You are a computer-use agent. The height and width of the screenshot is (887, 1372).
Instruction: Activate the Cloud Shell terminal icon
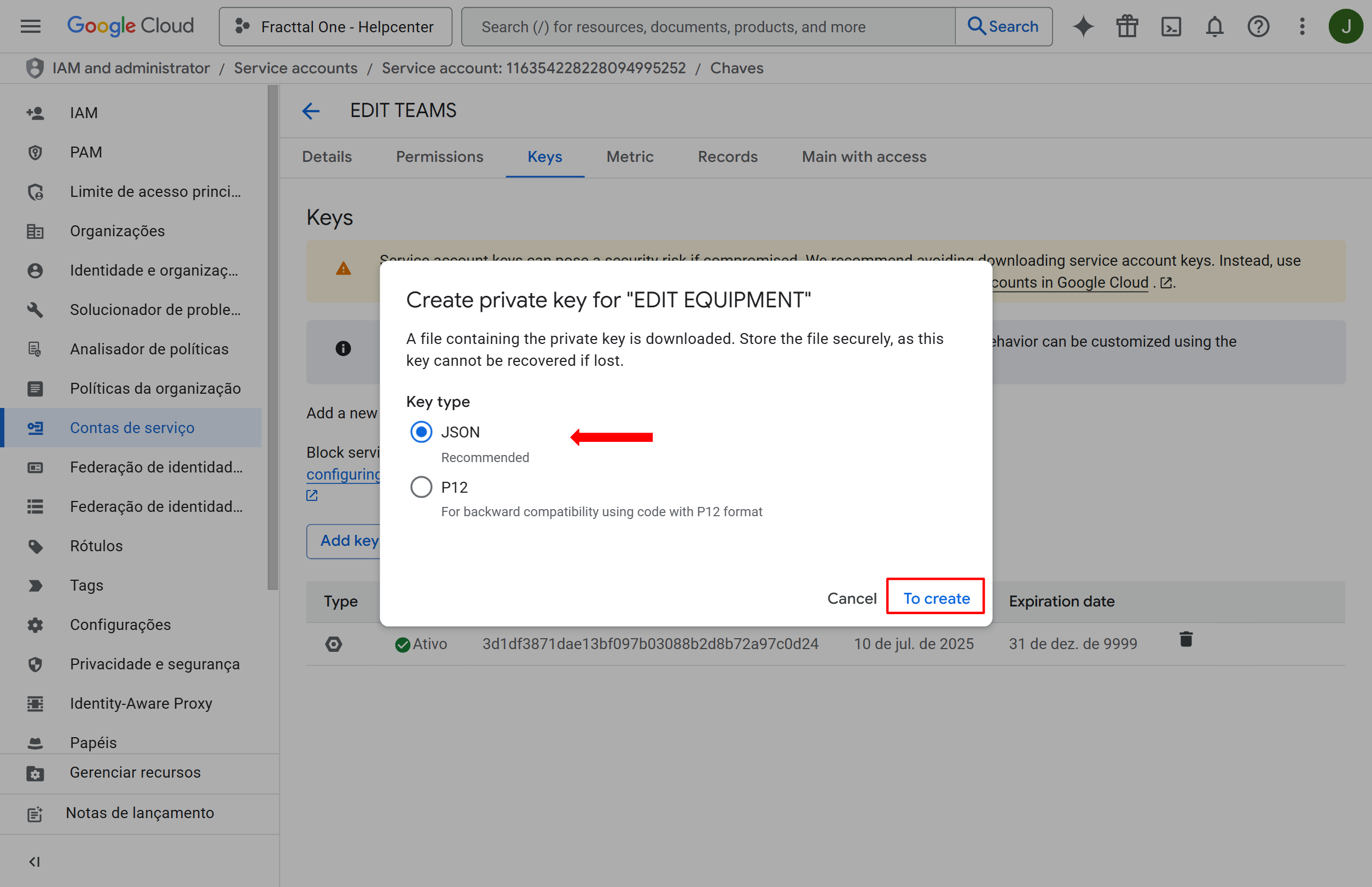(1170, 26)
